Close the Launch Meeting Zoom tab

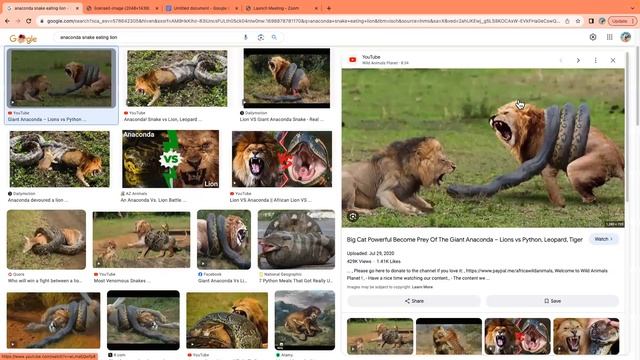(x=316, y=8)
